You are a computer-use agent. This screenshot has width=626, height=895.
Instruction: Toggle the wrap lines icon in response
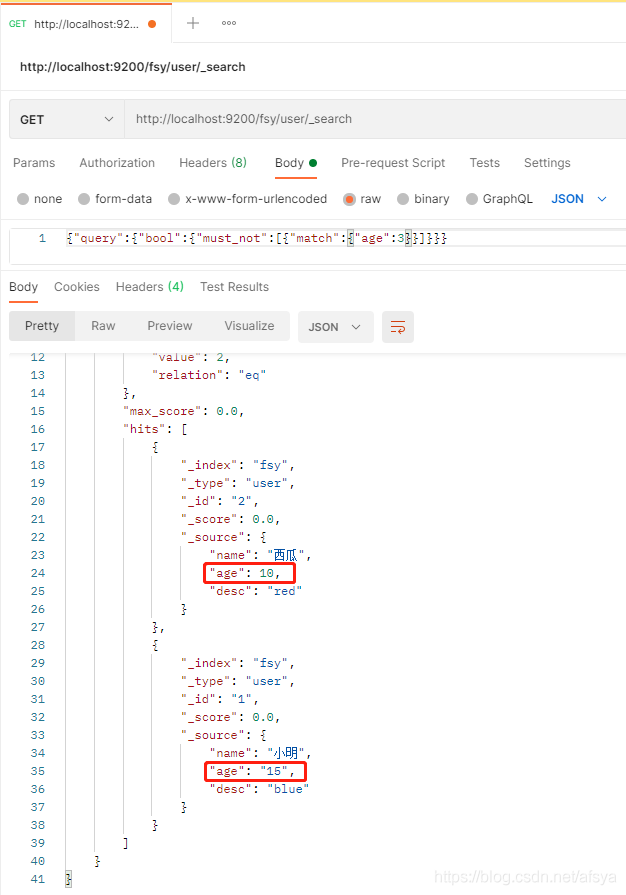click(398, 326)
